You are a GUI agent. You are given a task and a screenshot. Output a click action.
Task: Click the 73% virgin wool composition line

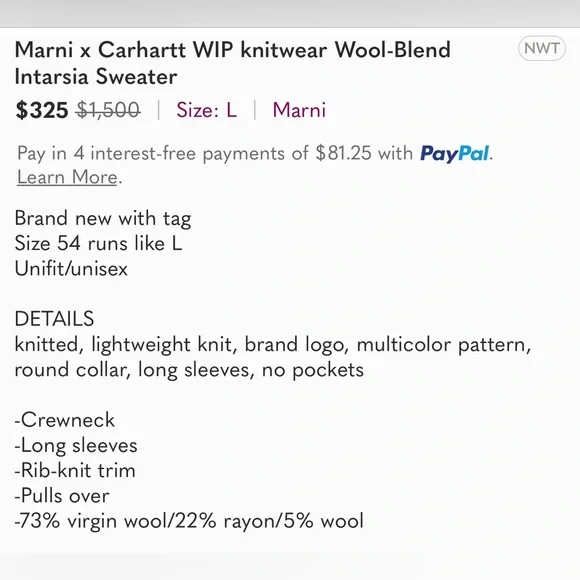click(x=189, y=521)
